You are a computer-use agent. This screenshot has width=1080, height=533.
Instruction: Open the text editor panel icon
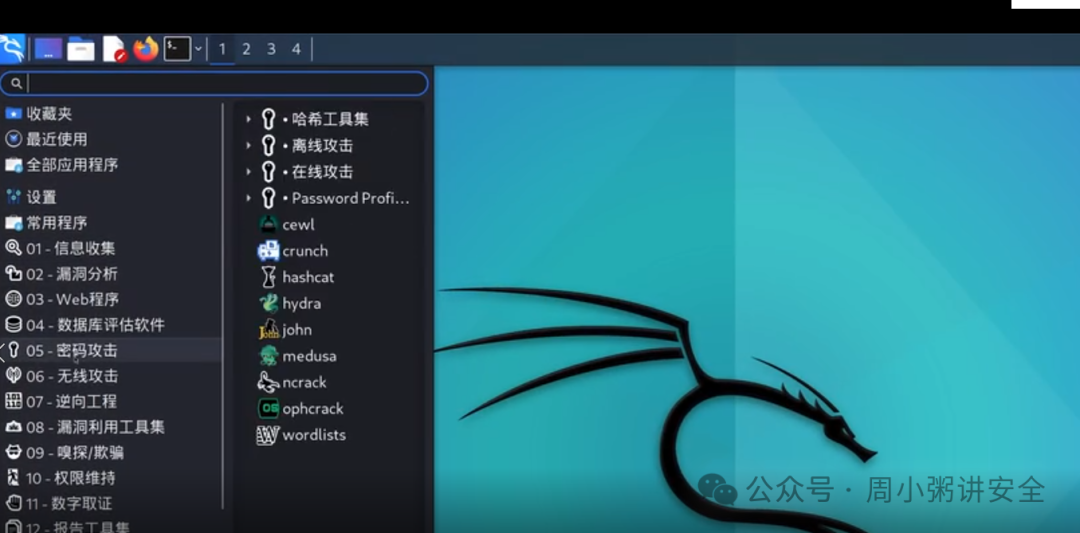coord(114,49)
